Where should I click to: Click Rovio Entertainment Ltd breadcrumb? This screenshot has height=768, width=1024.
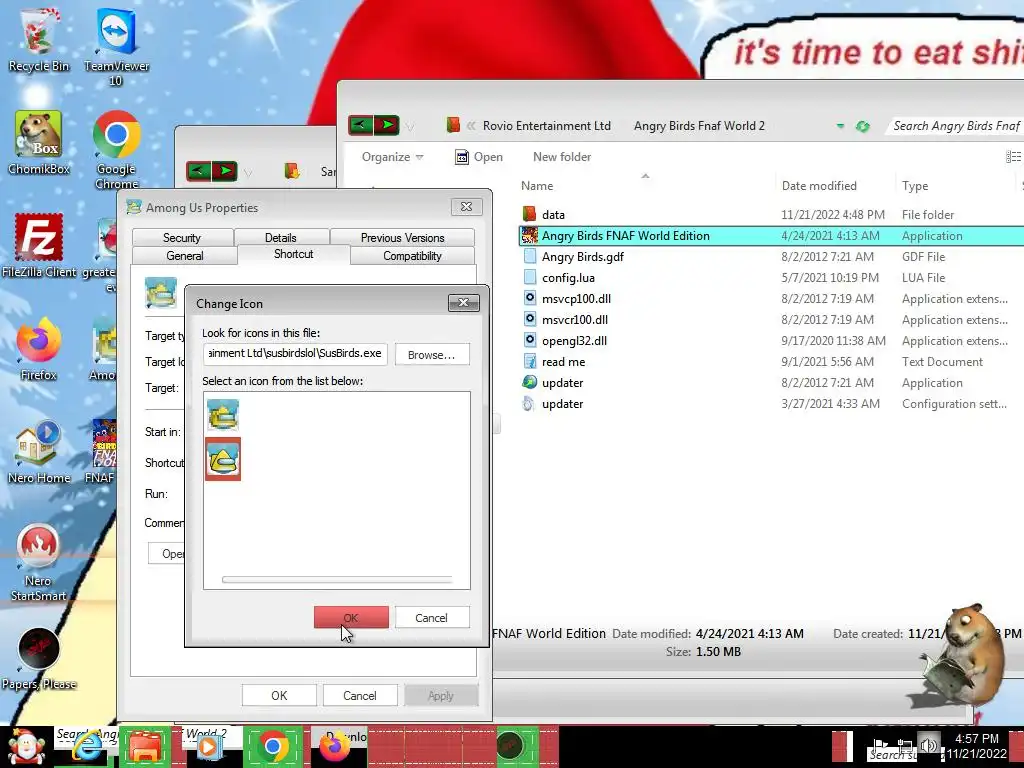pos(547,125)
